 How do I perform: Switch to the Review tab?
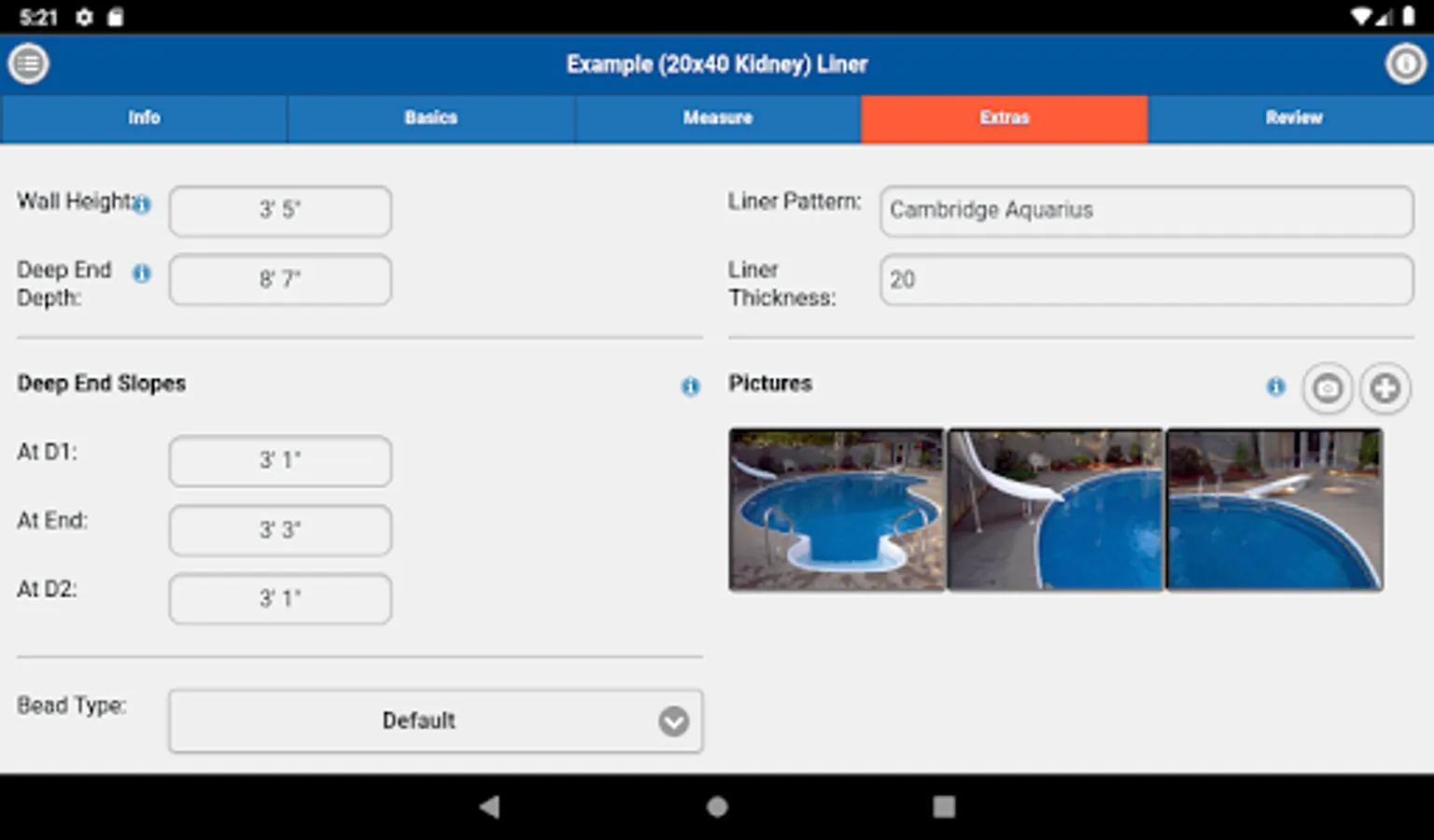click(x=1292, y=119)
